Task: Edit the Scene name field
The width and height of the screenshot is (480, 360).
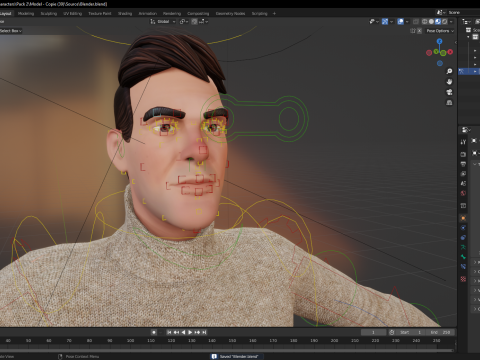Action: 463,12
